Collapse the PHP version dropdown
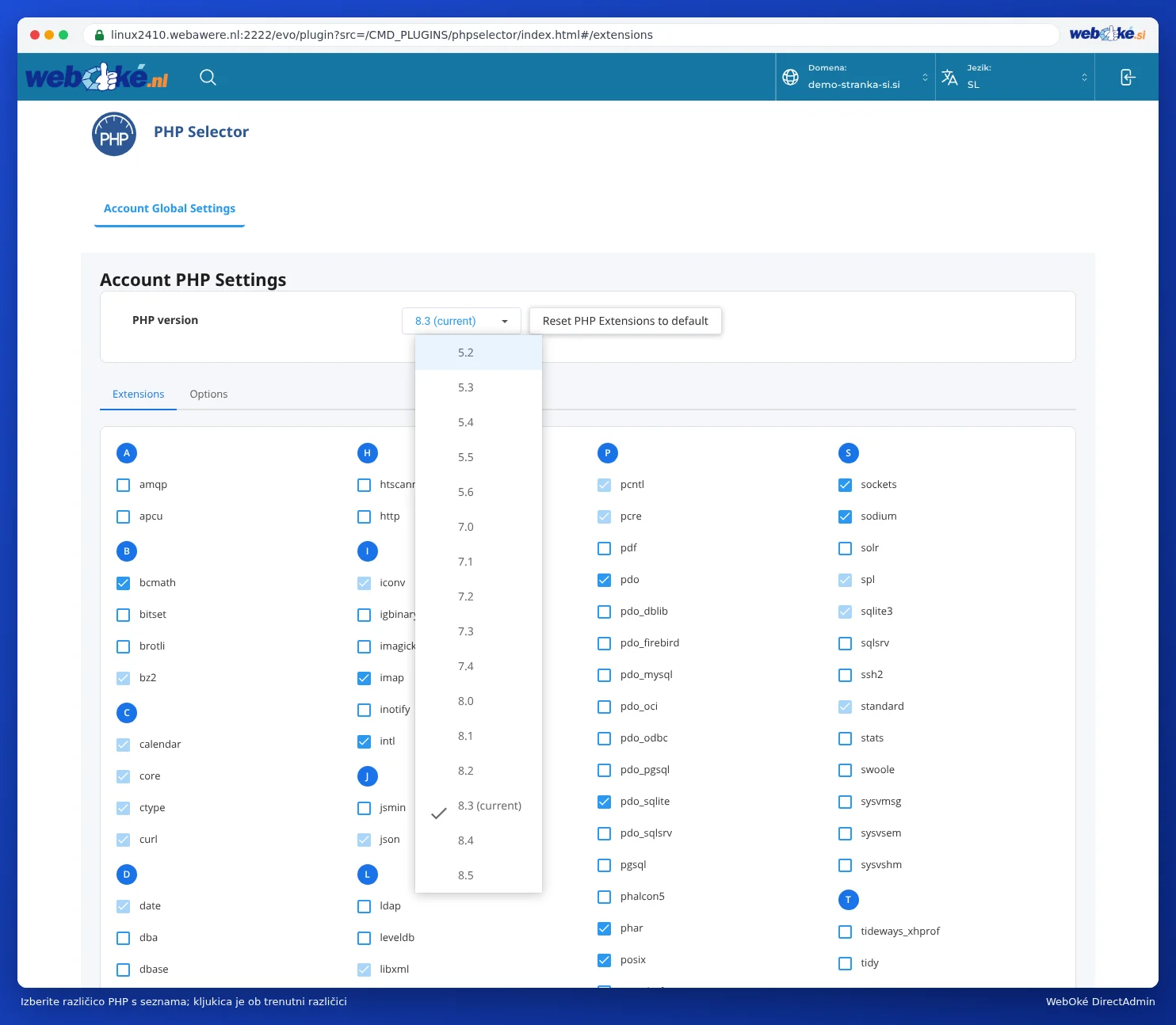 click(461, 321)
